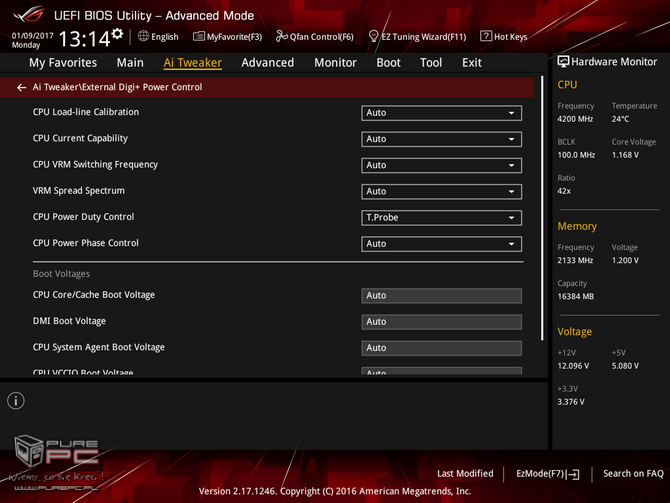Viewport: 670px width, 503px height.
Task: Click CPU Core/Cache Boot Voltage field
Action: click(x=441, y=296)
